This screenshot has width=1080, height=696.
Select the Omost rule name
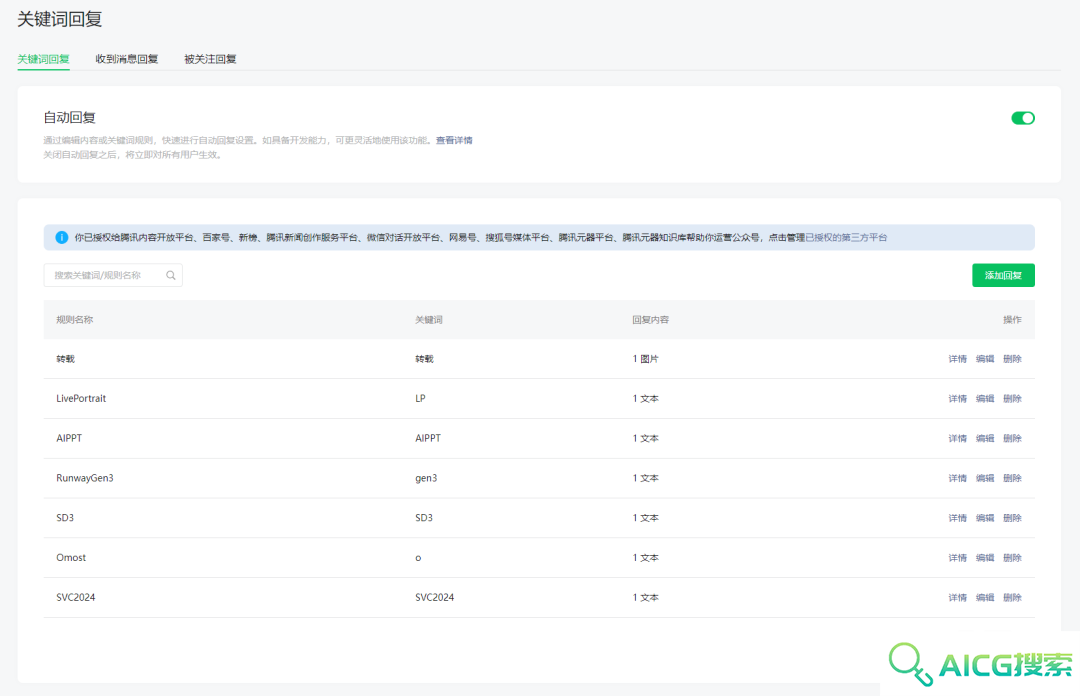click(71, 557)
